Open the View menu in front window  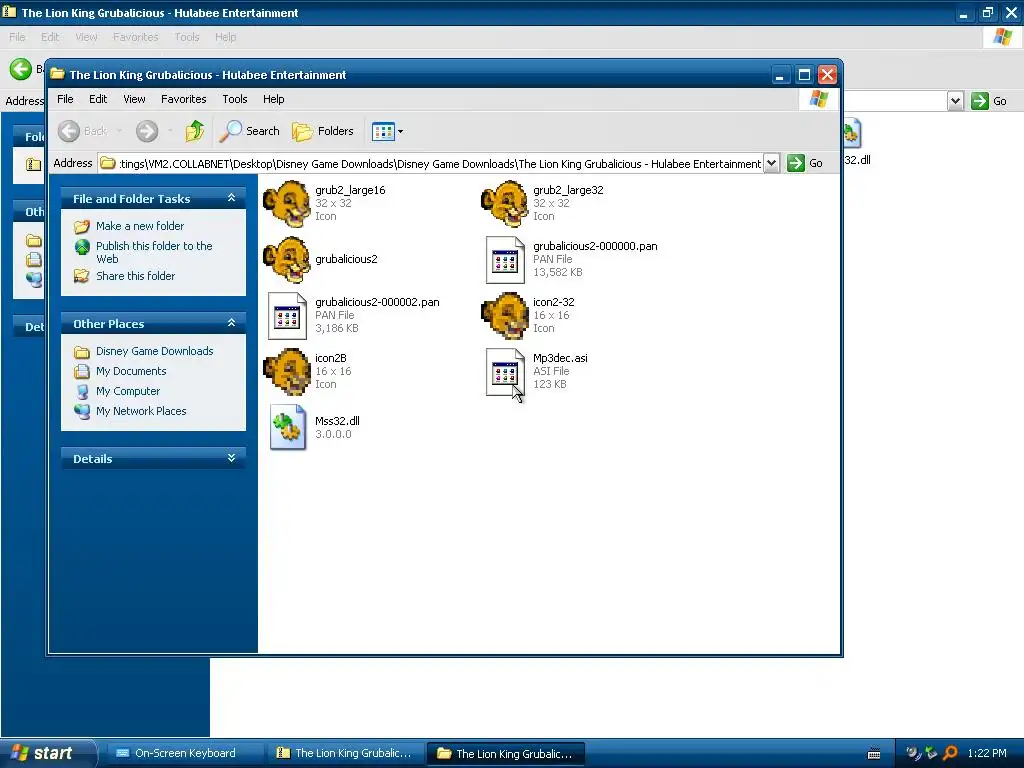[x=134, y=99]
